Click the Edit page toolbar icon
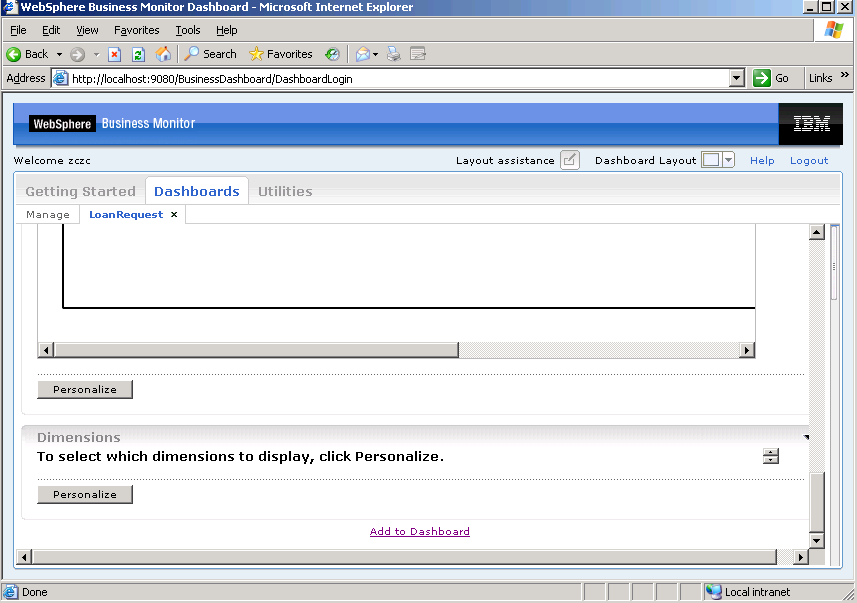Viewport: 857px width, 603px height. pos(418,54)
